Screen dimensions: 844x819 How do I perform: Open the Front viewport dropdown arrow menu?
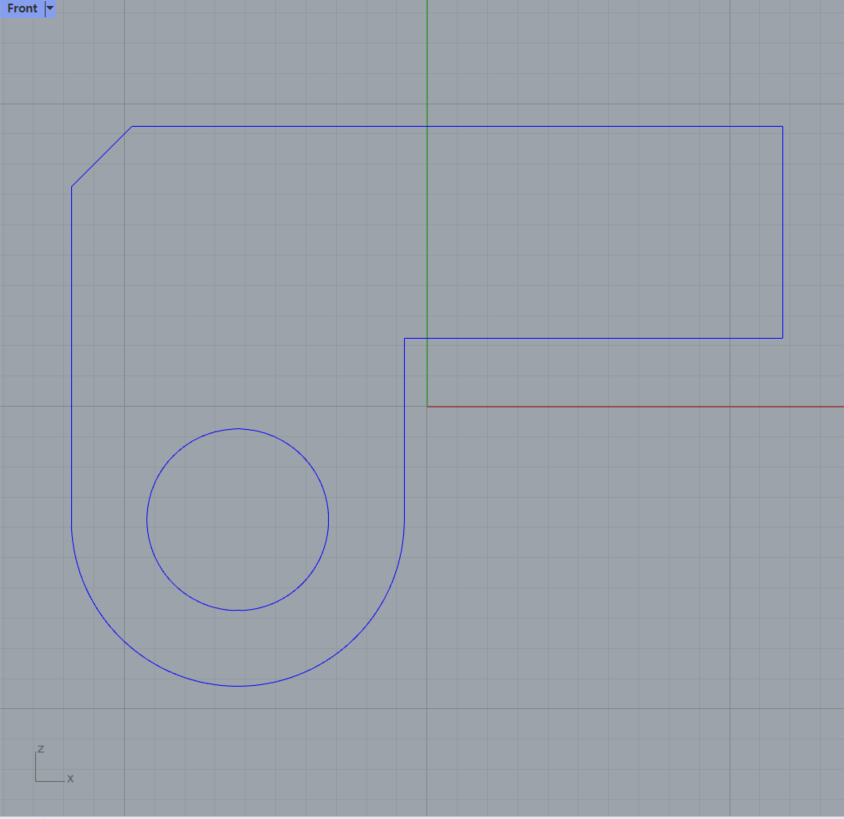pyautogui.click(x=50, y=9)
